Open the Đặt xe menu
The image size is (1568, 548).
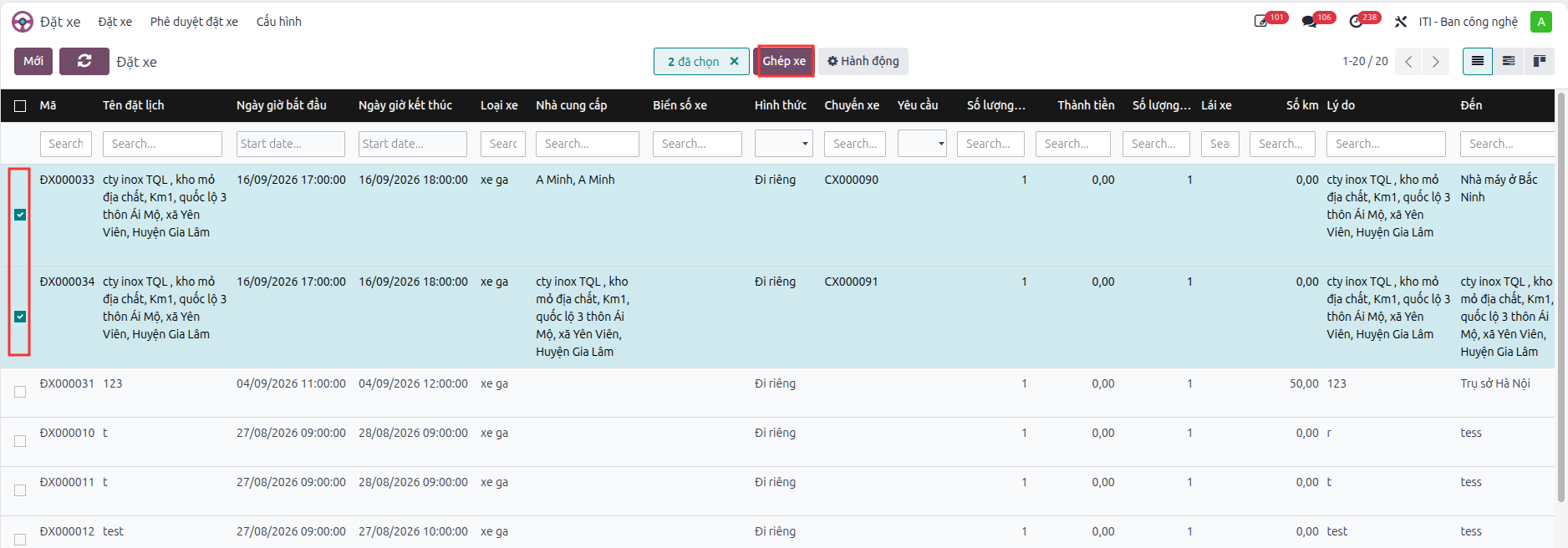(x=115, y=22)
